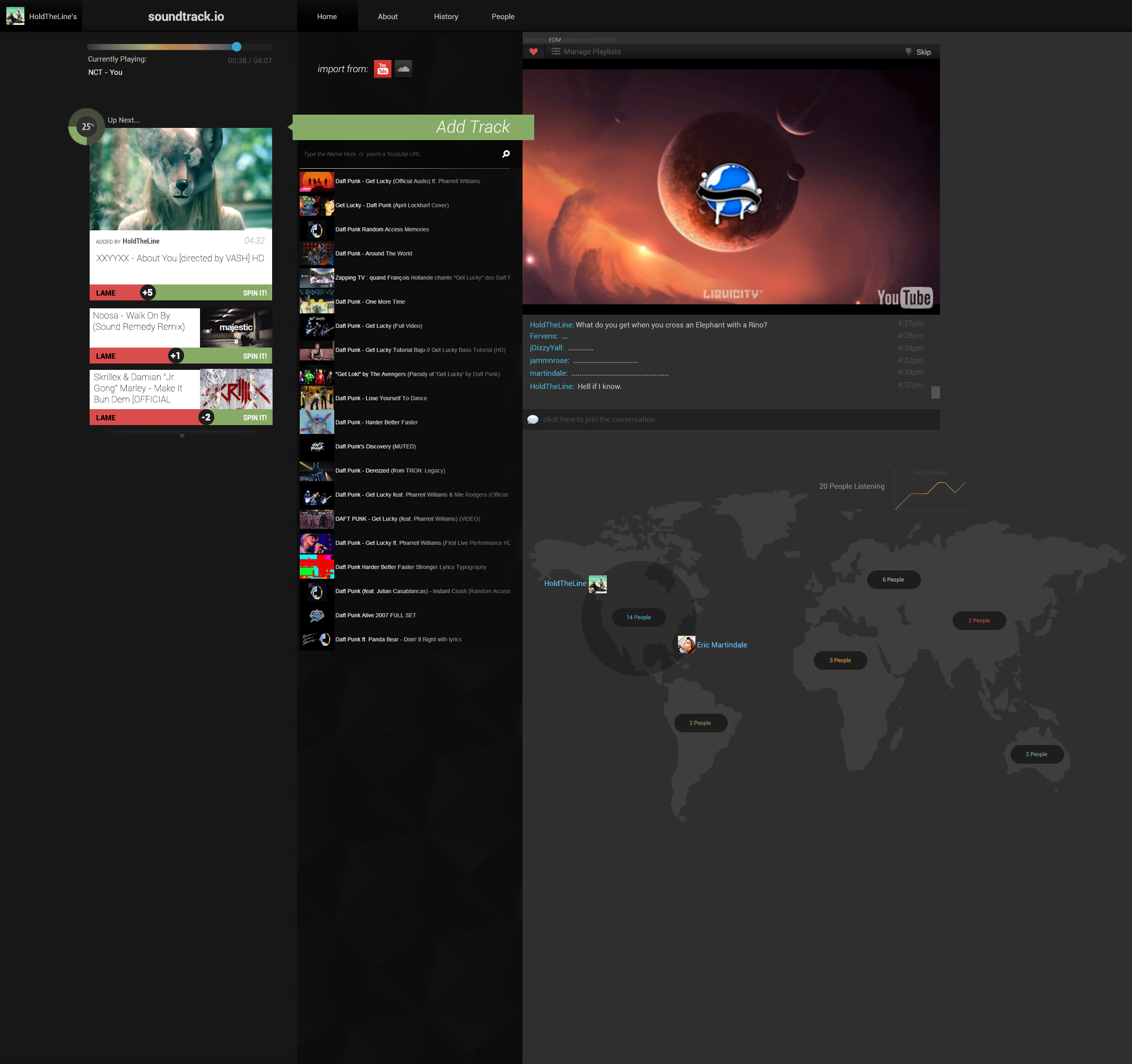This screenshot has height=1064, width=1132.
Task: Select Daft Punk - Around The World result
Action: 405,254
